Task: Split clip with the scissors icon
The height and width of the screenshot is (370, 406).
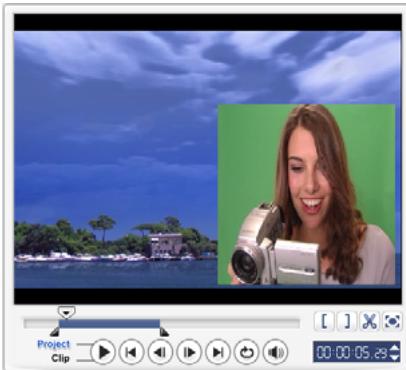Action: coord(370,321)
